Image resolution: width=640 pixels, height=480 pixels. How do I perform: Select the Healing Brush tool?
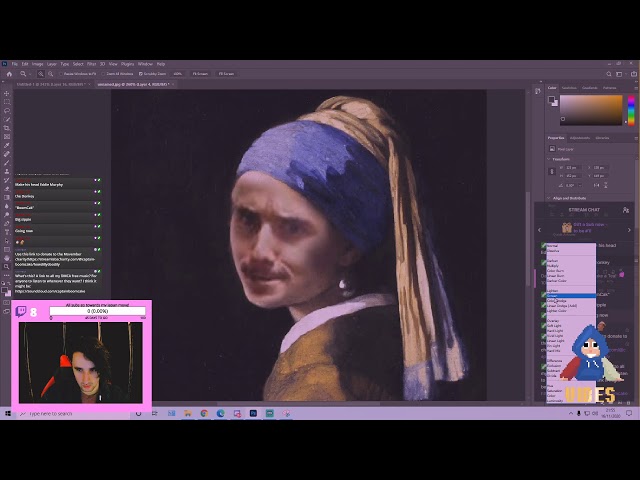coord(7,154)
